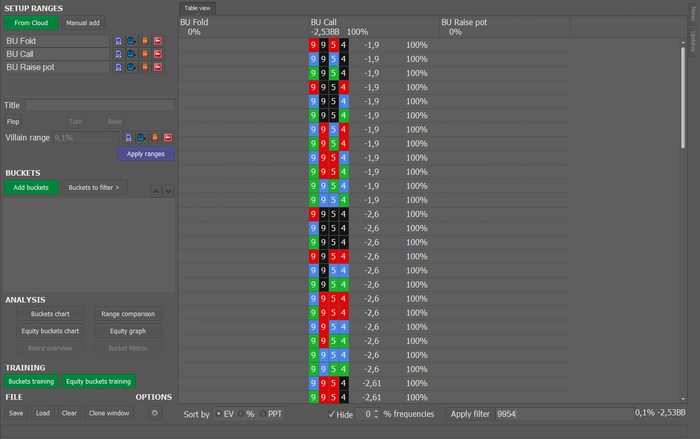Screen dimensions: 700x439
Task: Click the Flop board button
Action: point(13,121)
